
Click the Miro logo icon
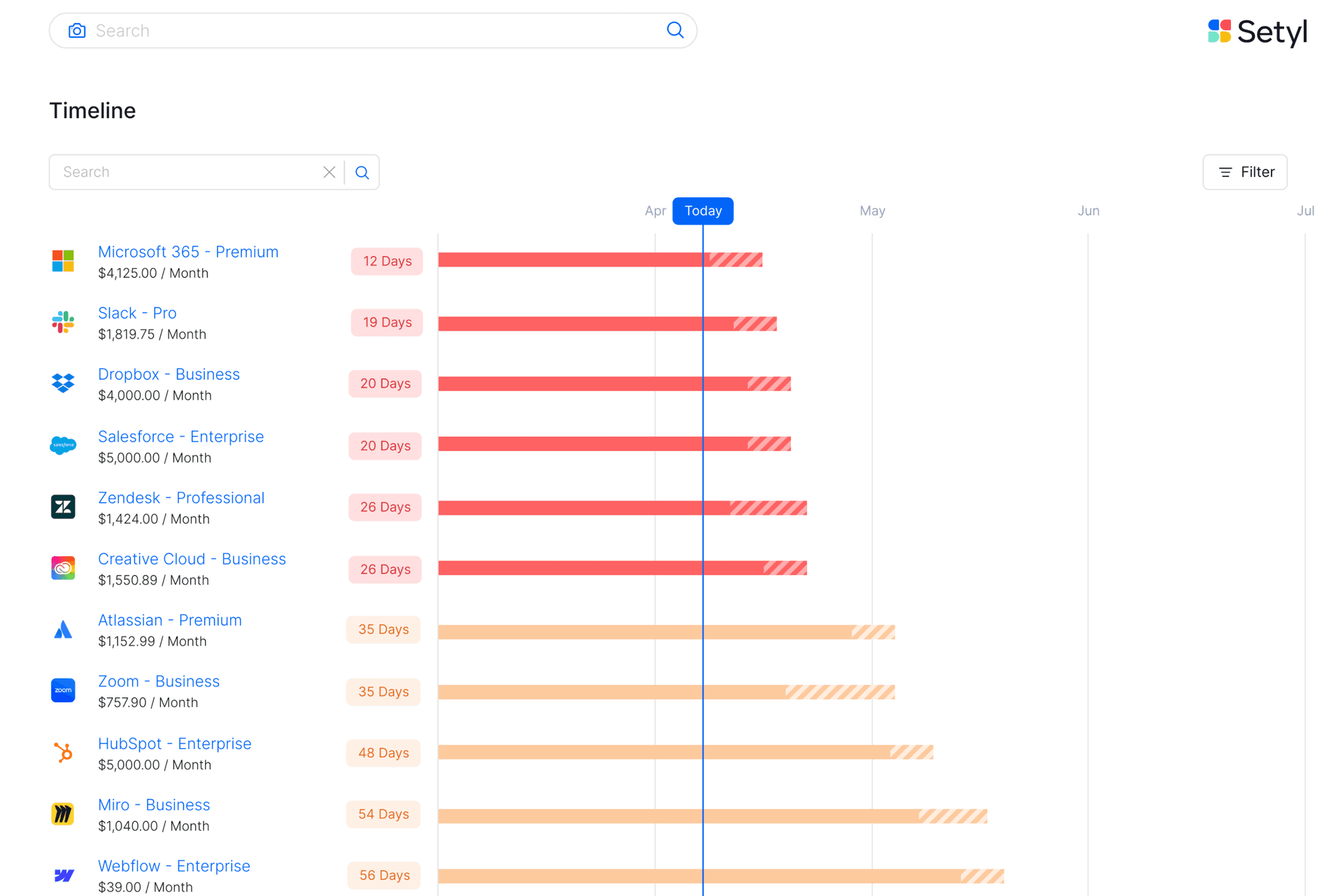[x=63, y=813]
